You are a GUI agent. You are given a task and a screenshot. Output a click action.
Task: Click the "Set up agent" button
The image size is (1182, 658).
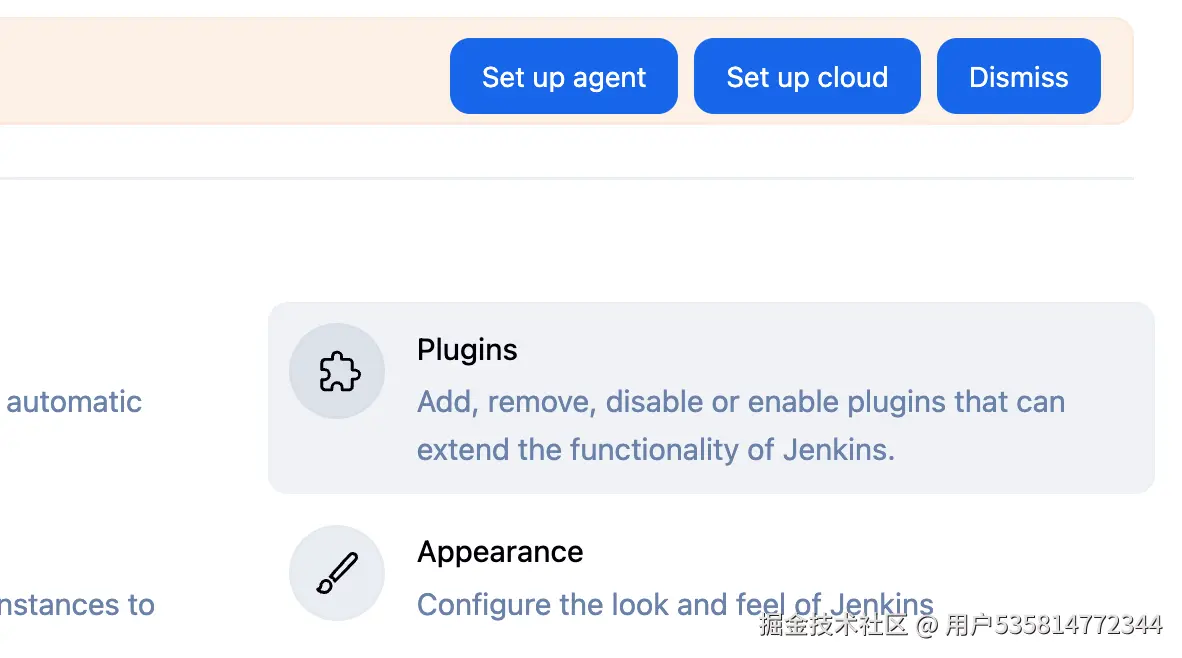point(563,77)
